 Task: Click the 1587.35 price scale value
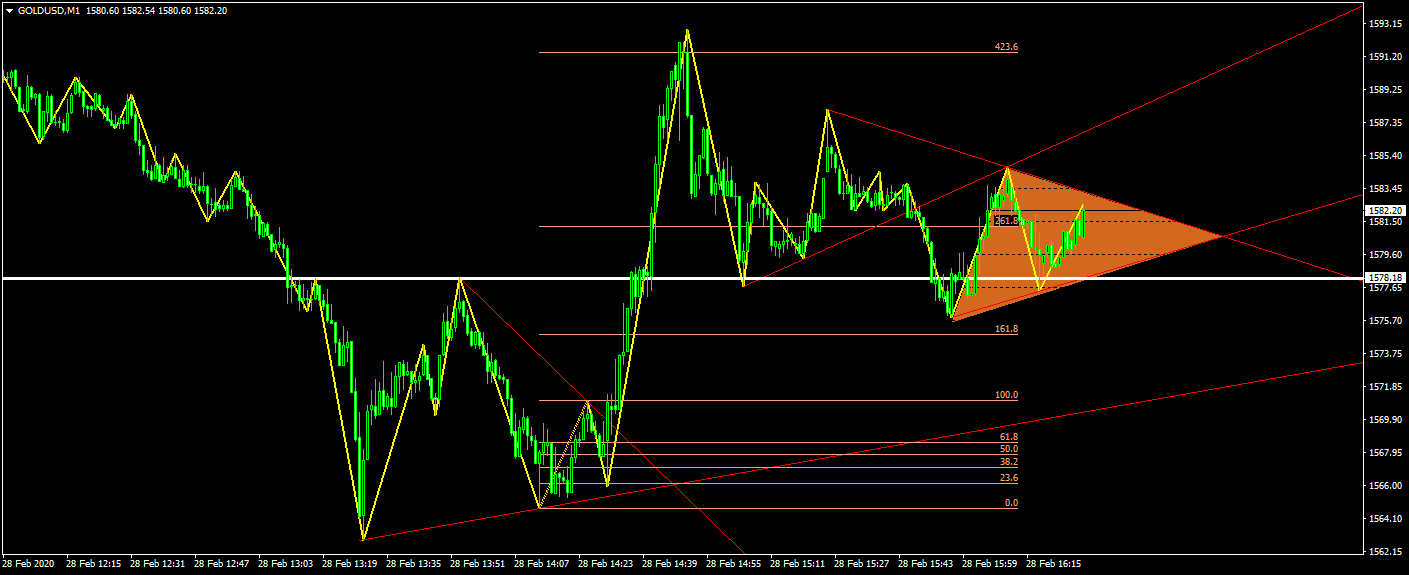tap(1384, 122)
